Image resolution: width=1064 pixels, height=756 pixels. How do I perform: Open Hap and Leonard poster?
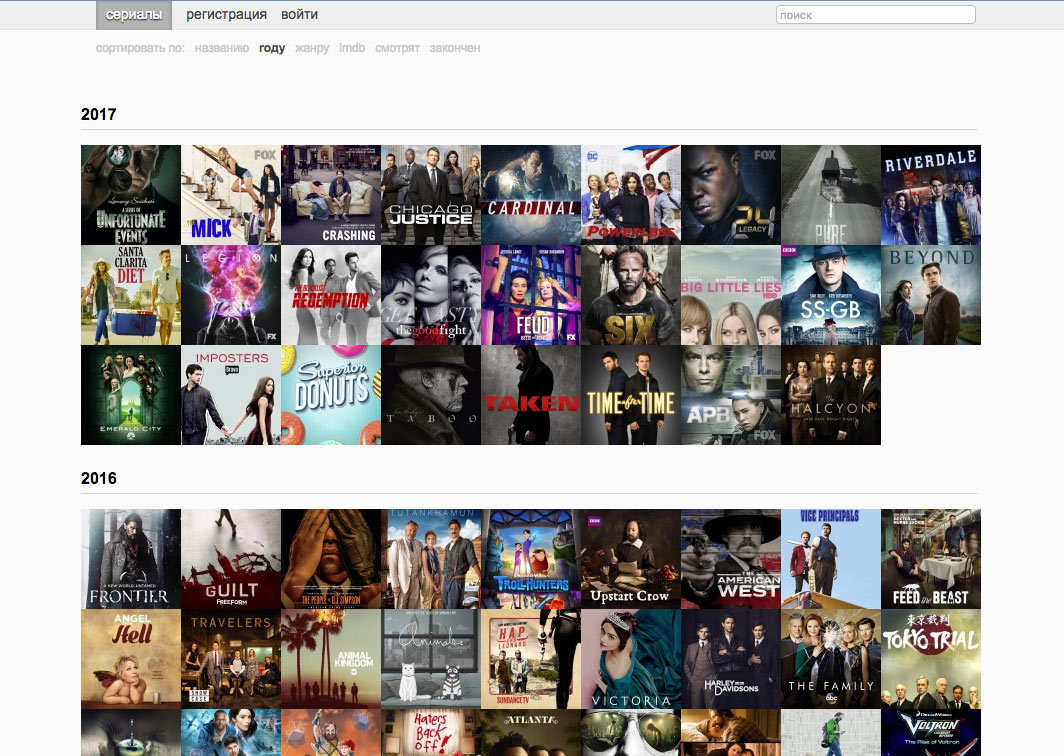click(531, 659)
